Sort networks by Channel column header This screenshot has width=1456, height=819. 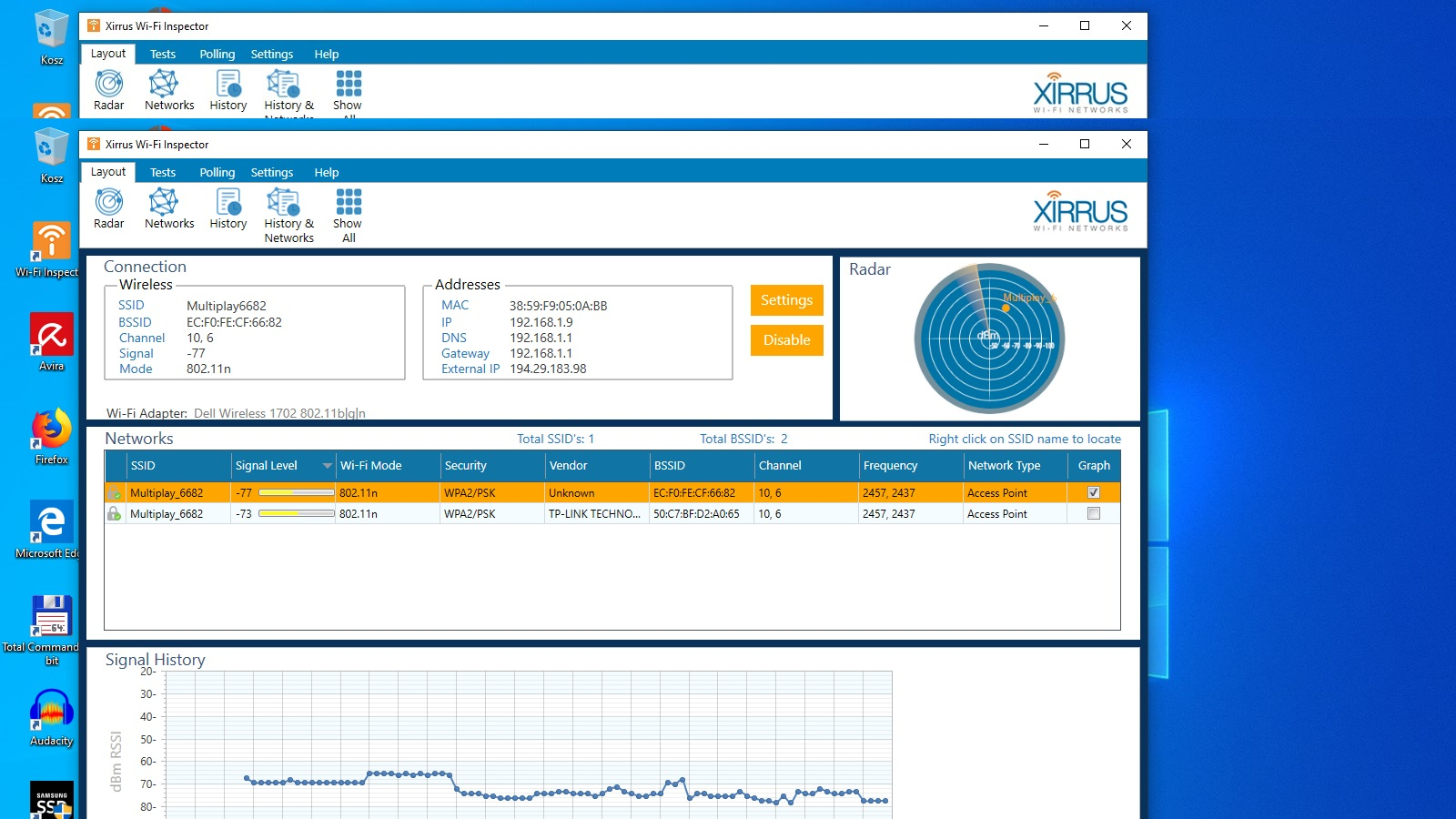pyautogui.click(x=807, y=466)
